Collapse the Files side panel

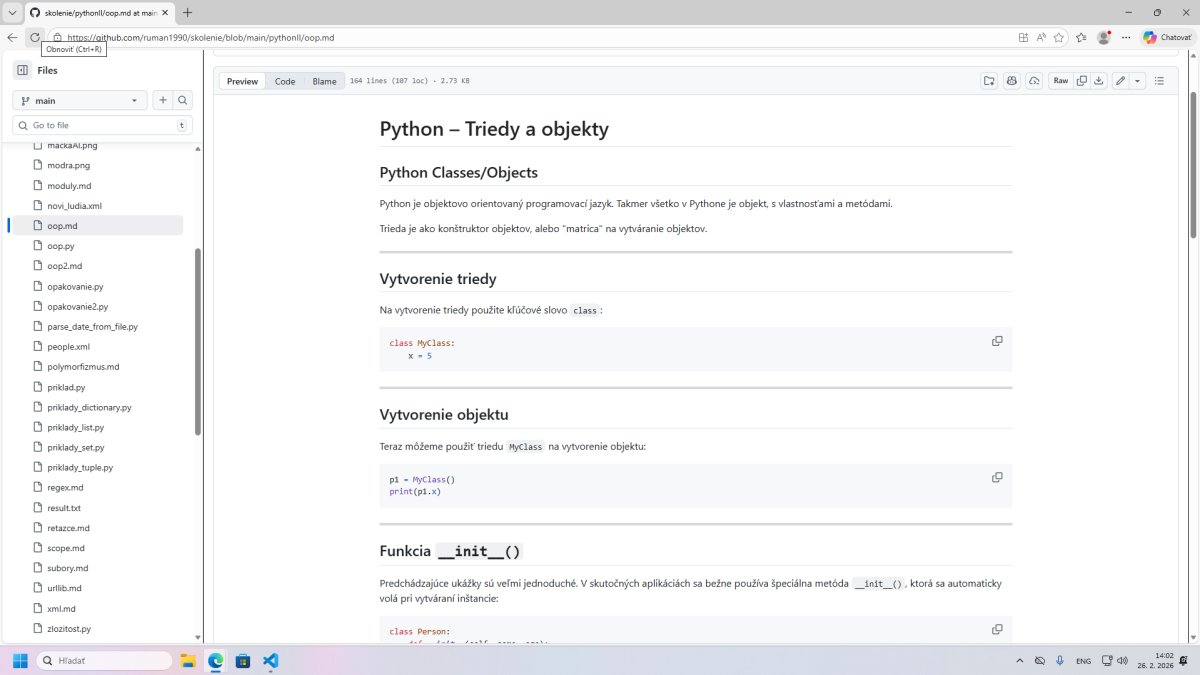[22, 70]
